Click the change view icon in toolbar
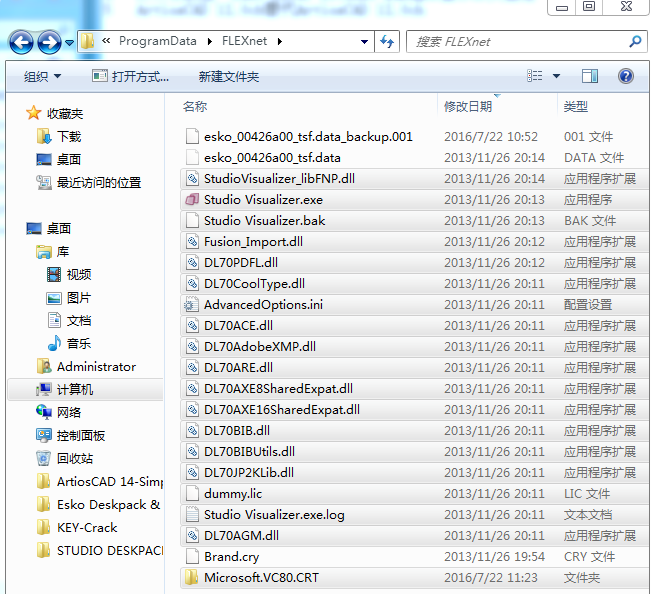The width and height of the screenshot is (653, 594). (535, 76)
